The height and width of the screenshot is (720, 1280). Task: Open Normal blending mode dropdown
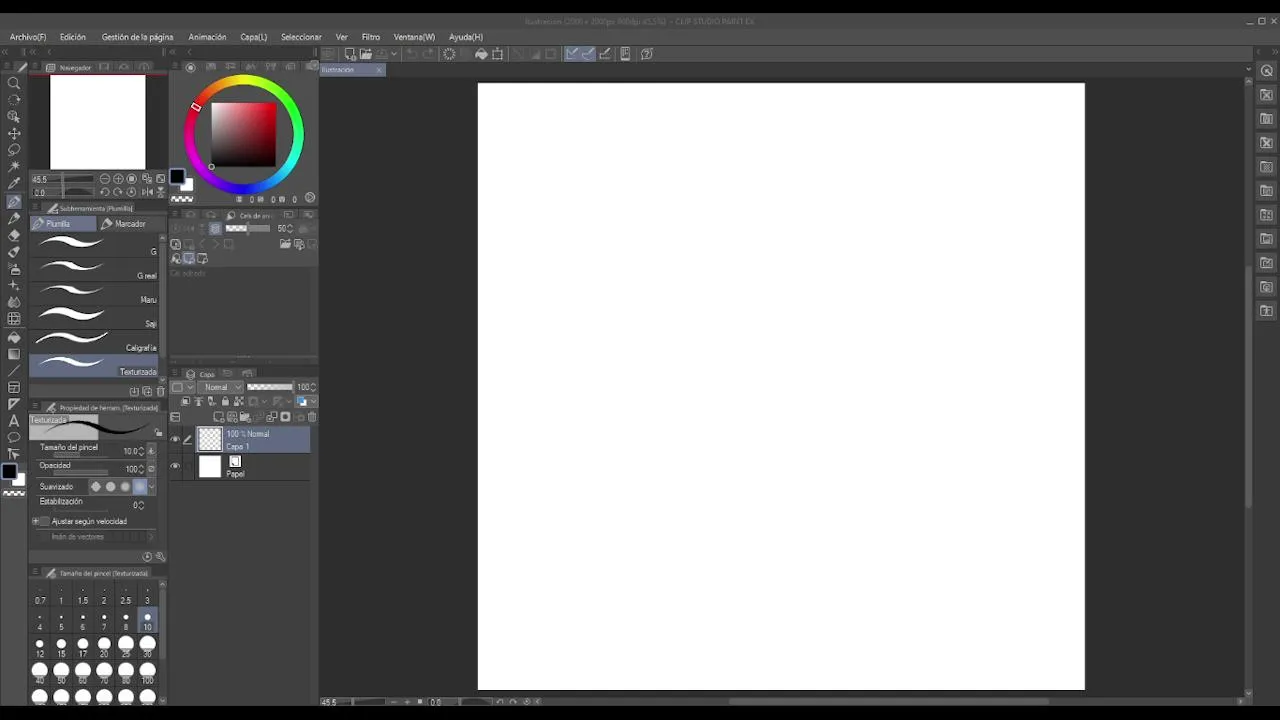[220, 387]
